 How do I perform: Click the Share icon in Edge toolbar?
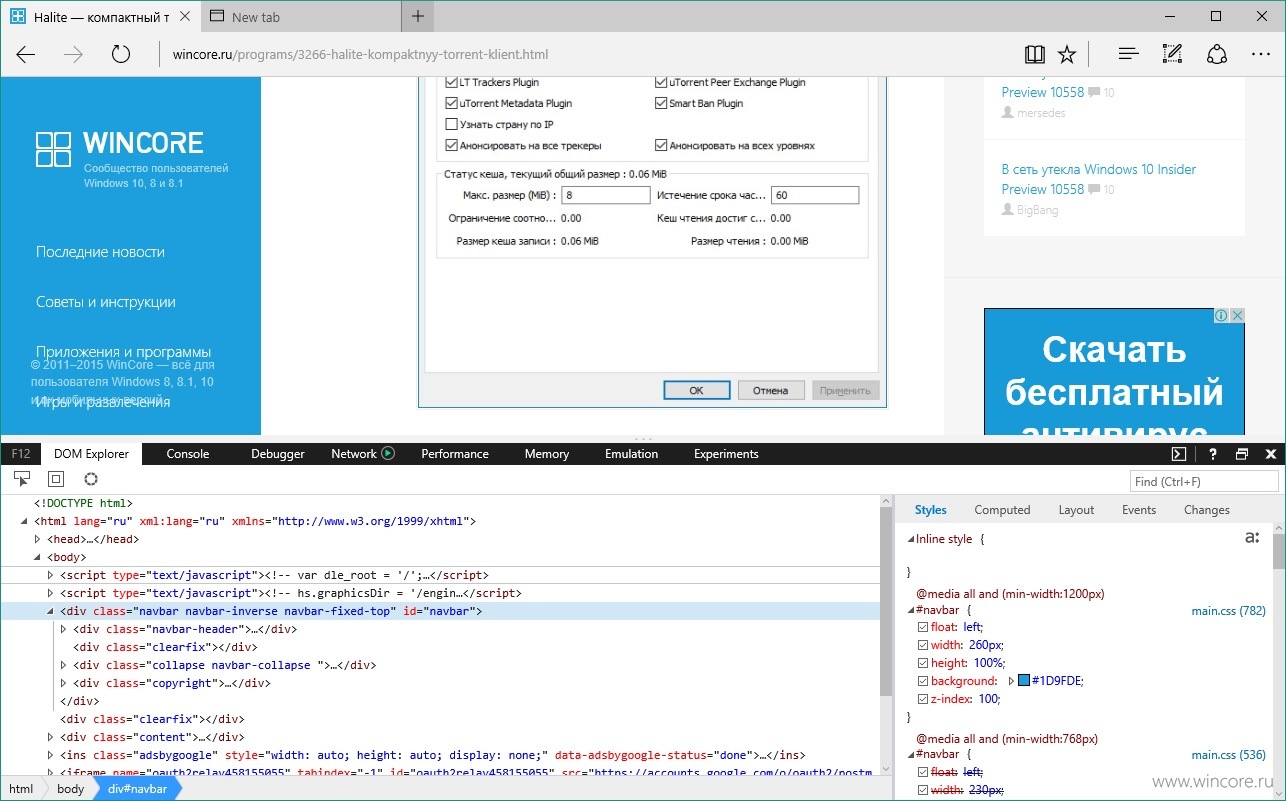[x=1217, y=54]
